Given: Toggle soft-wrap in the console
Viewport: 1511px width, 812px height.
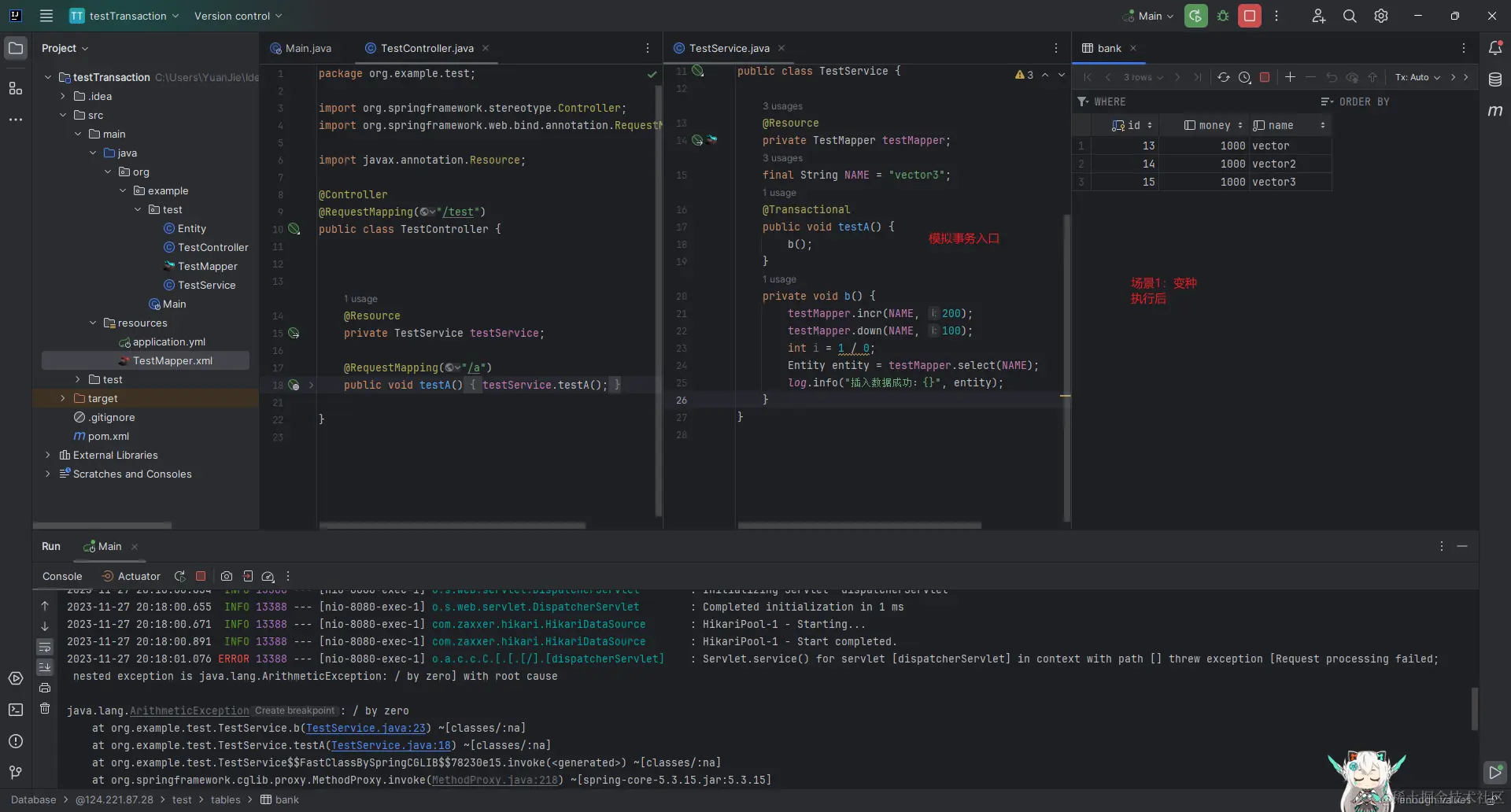Looking at the screenshot, I should [x=45, y=647].
